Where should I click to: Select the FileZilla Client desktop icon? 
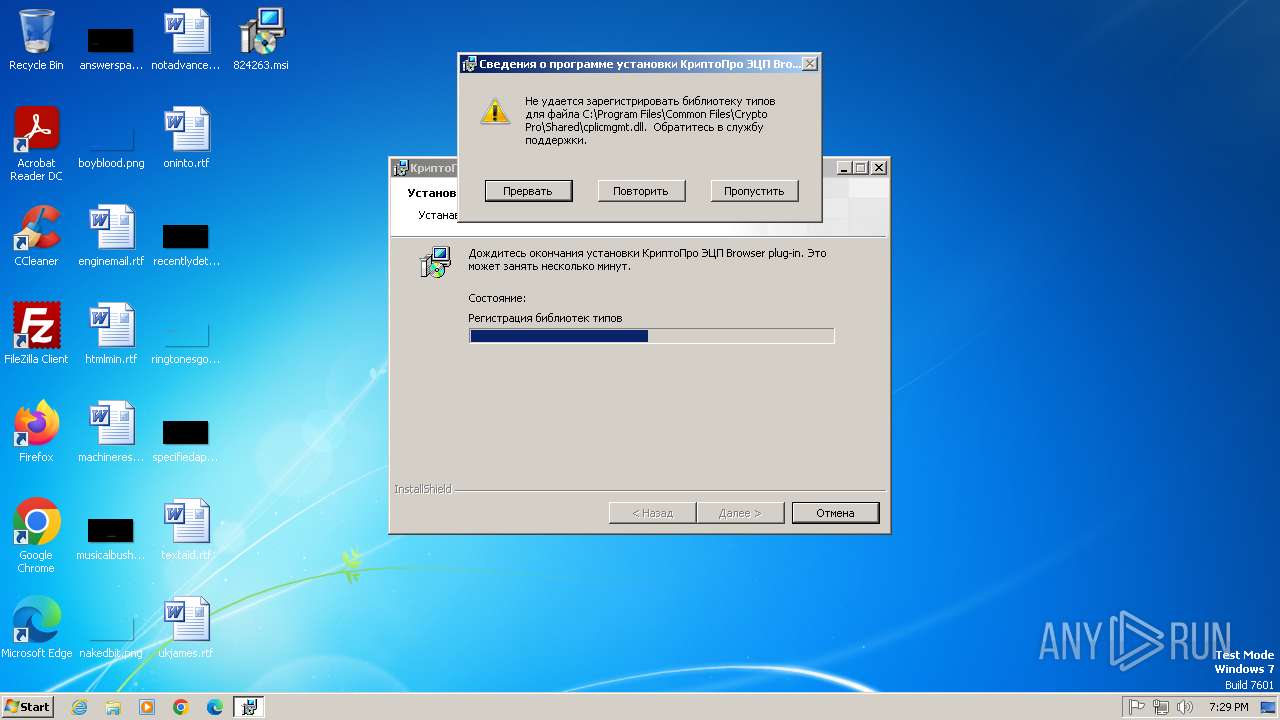(x=36, y=334)
